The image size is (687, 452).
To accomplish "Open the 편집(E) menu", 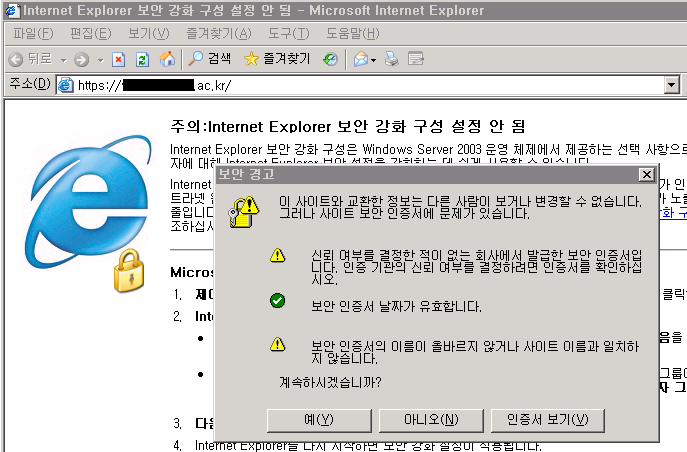I will 91,33.
